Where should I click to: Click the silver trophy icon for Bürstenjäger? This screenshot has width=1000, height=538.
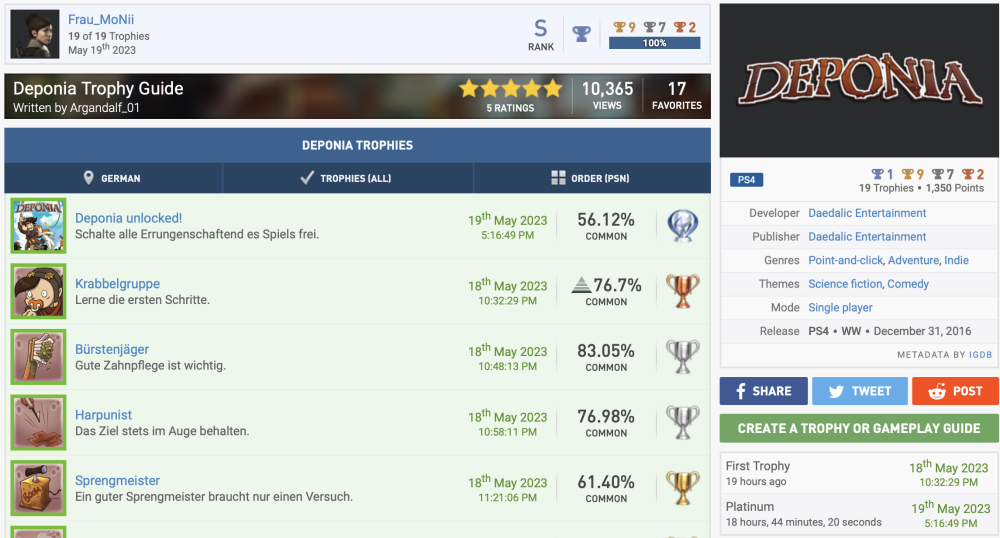click(x=683, y=357)
